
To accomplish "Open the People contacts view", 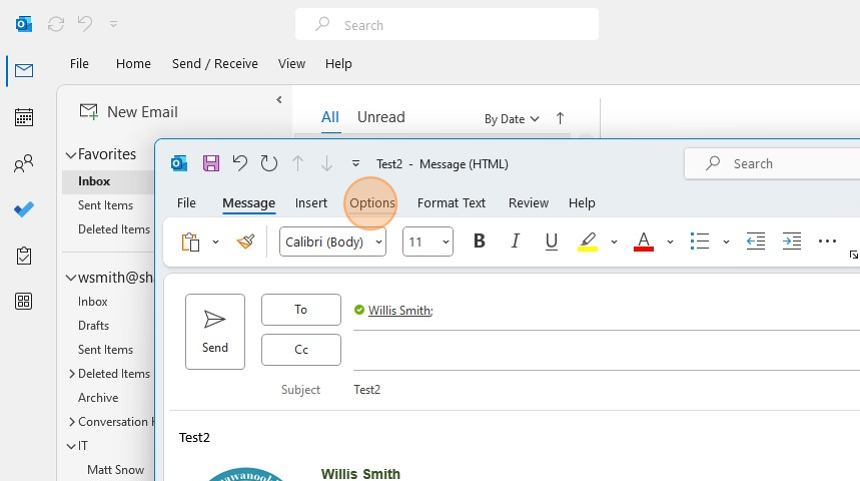I will click(24, 163).
